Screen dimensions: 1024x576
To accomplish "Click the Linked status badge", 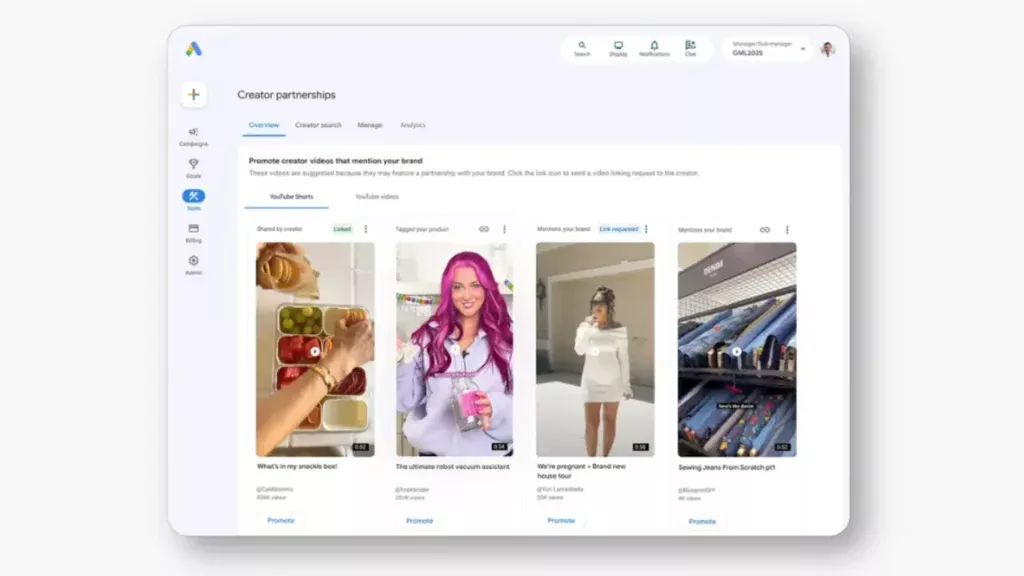I will click(342, 229).
